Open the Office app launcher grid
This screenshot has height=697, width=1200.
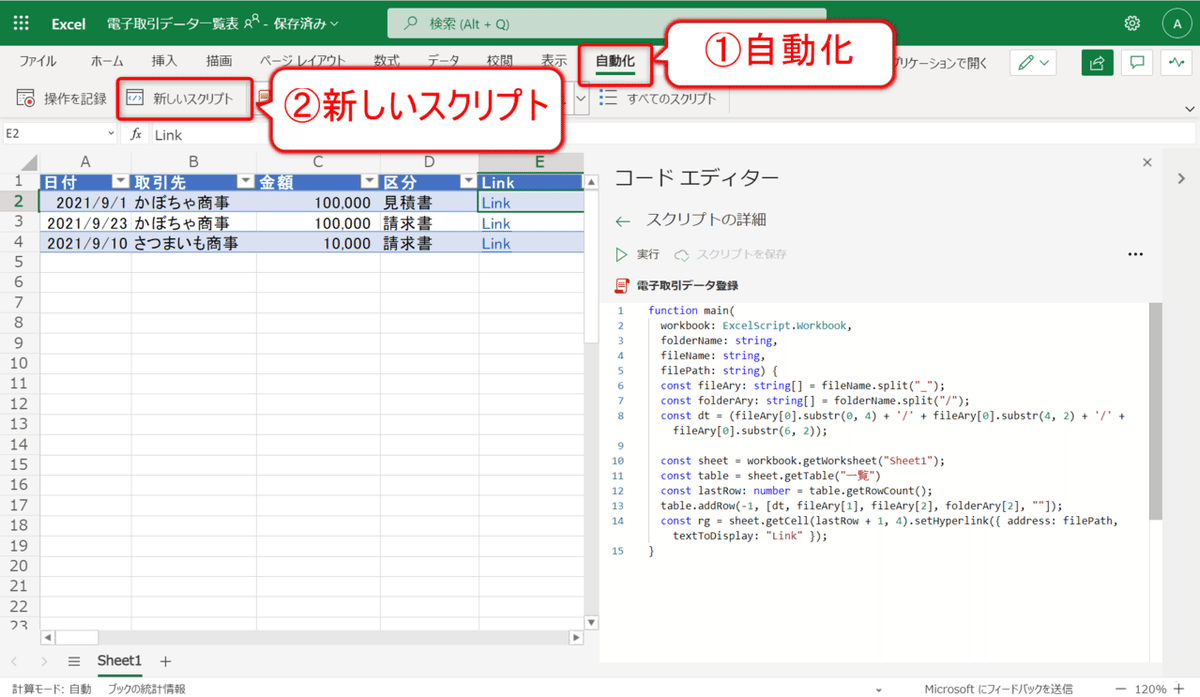point(23,23)
